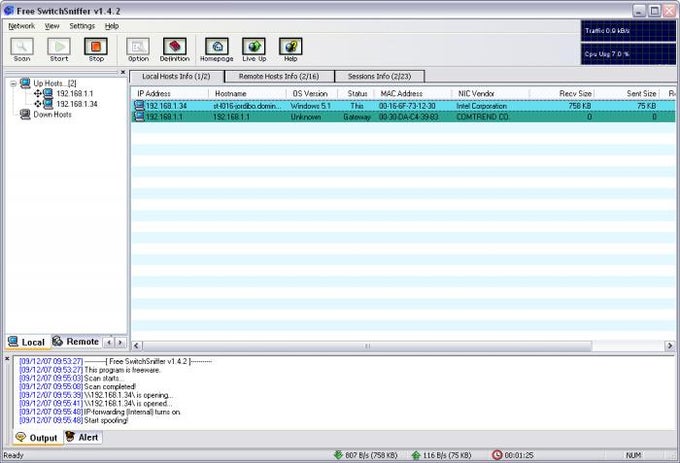Click the upload rate status bar icon
This screenshot has height=463, width=680.
pyautogui.click(x=416, y=455)
